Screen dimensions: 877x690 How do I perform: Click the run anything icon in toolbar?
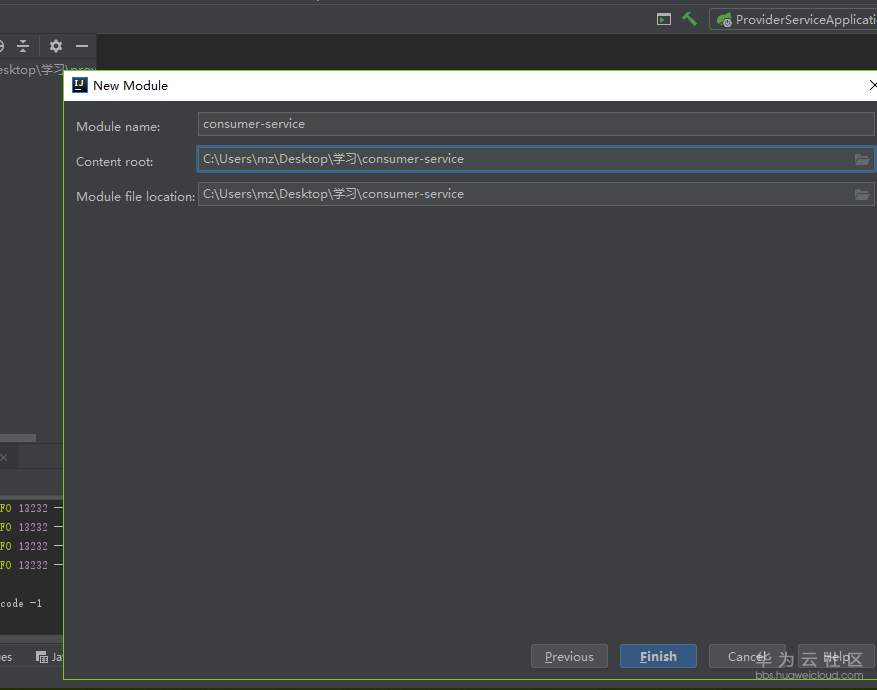point(664,20)
